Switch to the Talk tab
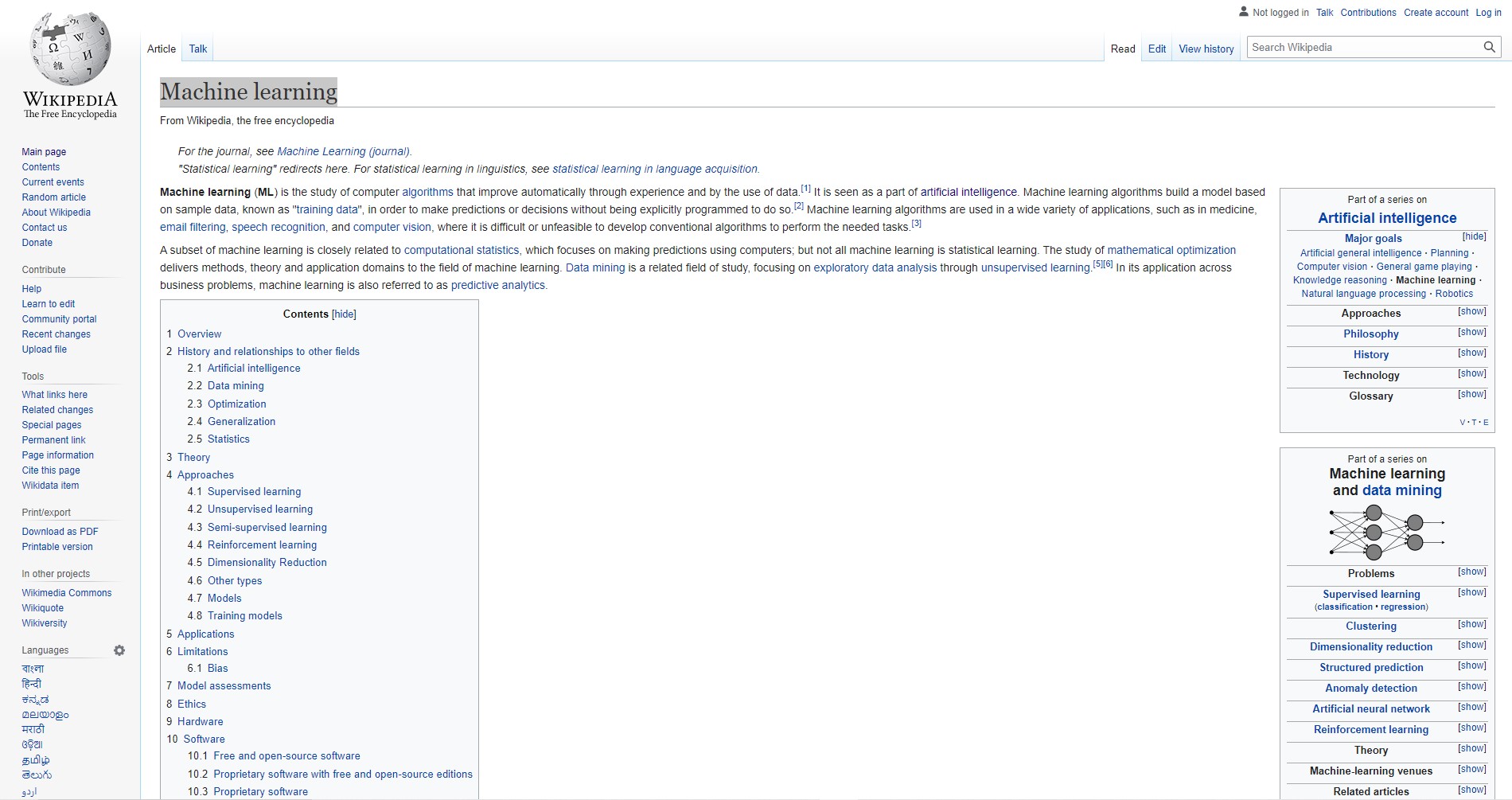This screenshot has width=1512, height=800. click(198, 49)
